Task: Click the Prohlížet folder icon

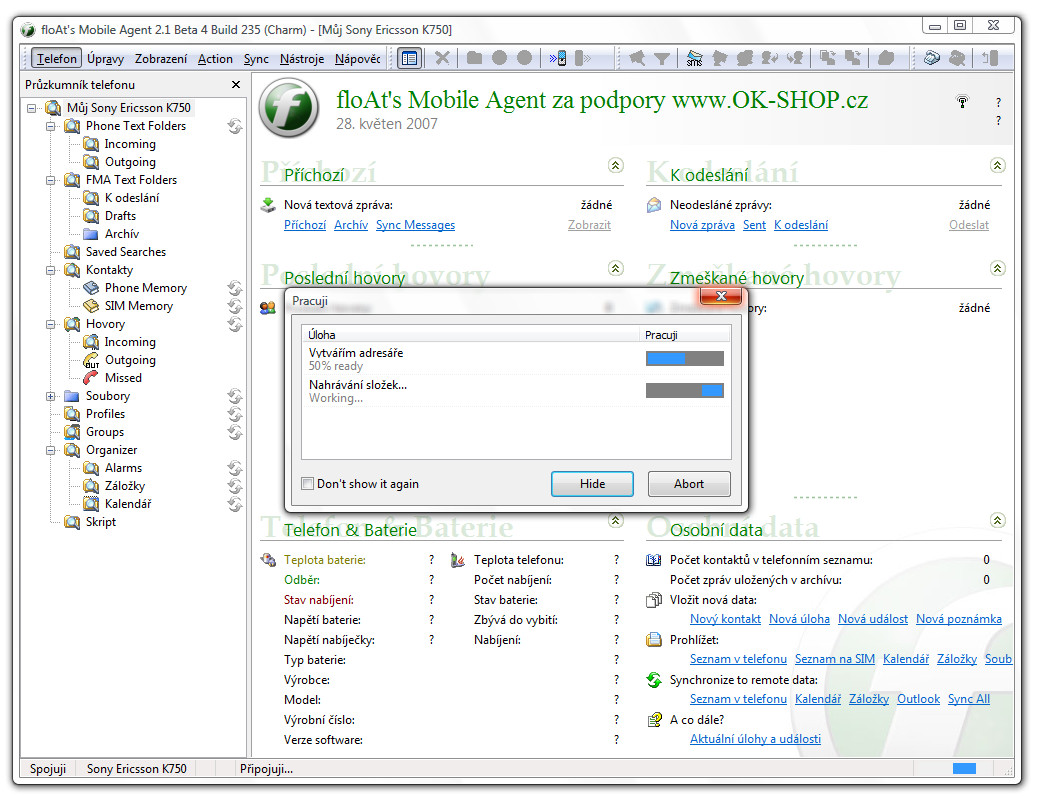Action: pyautogui.click(x=654, y=640)
